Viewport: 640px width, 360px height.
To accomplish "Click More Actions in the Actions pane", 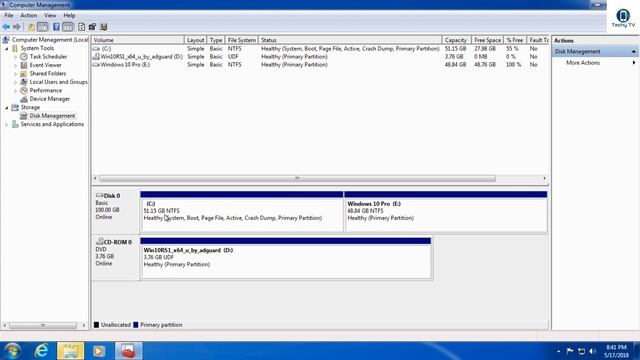I will (583, 63).
